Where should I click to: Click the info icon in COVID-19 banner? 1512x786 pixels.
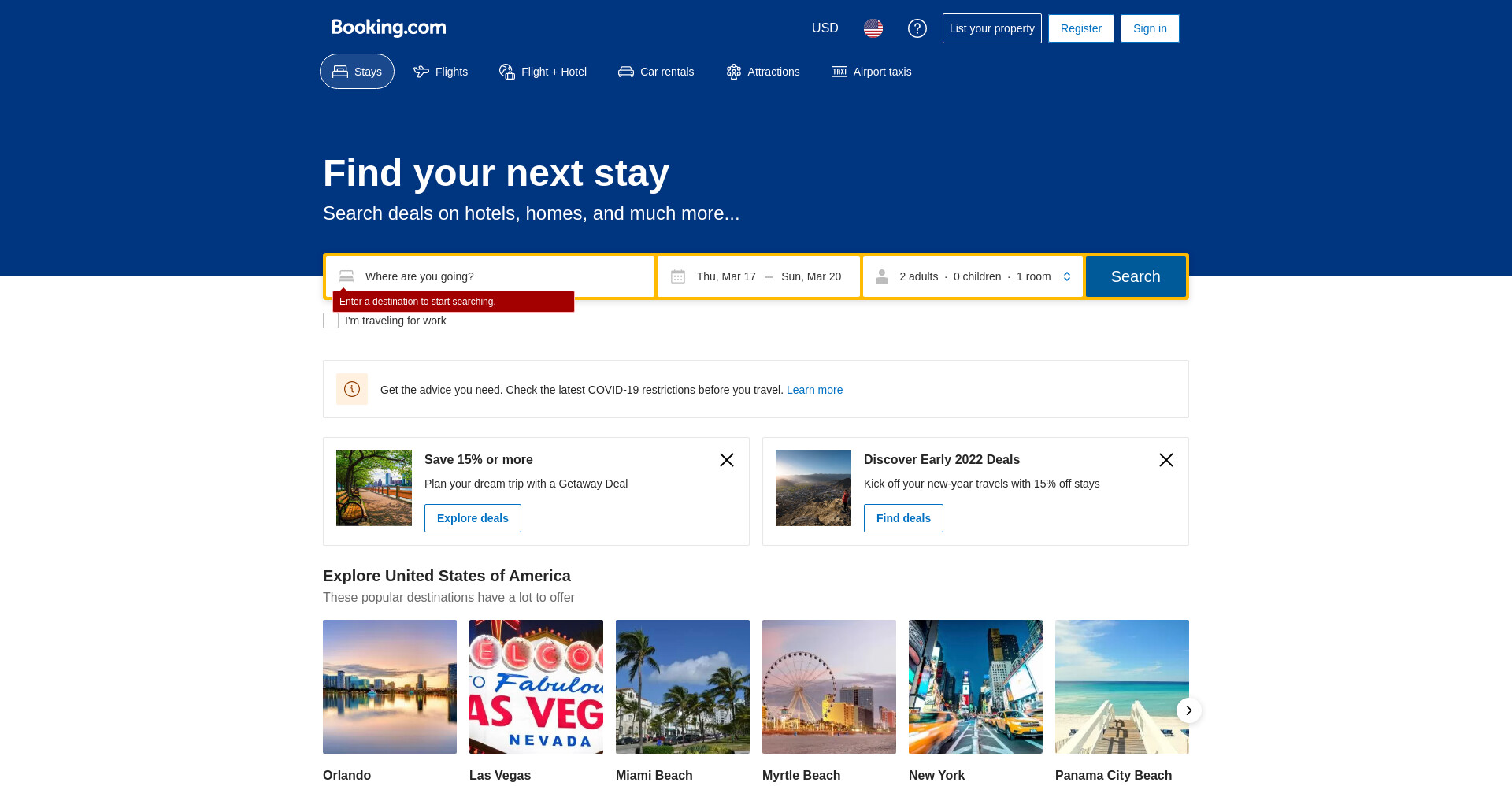pos(352,389)
